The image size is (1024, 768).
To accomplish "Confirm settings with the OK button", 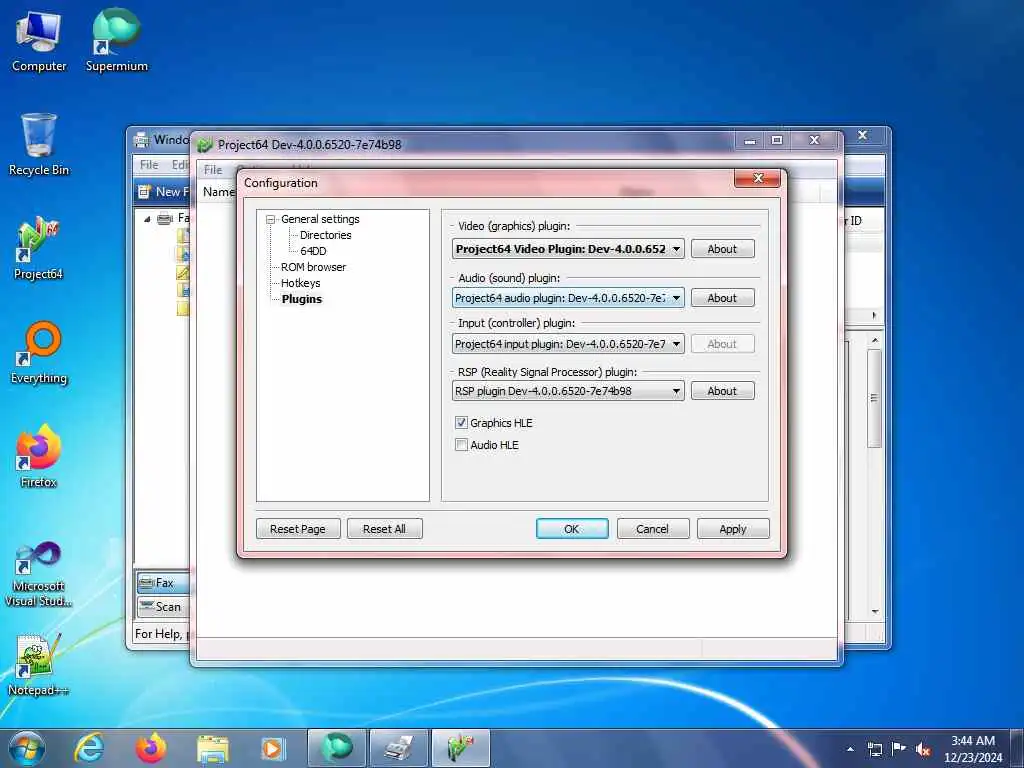I will coord(572,529).
